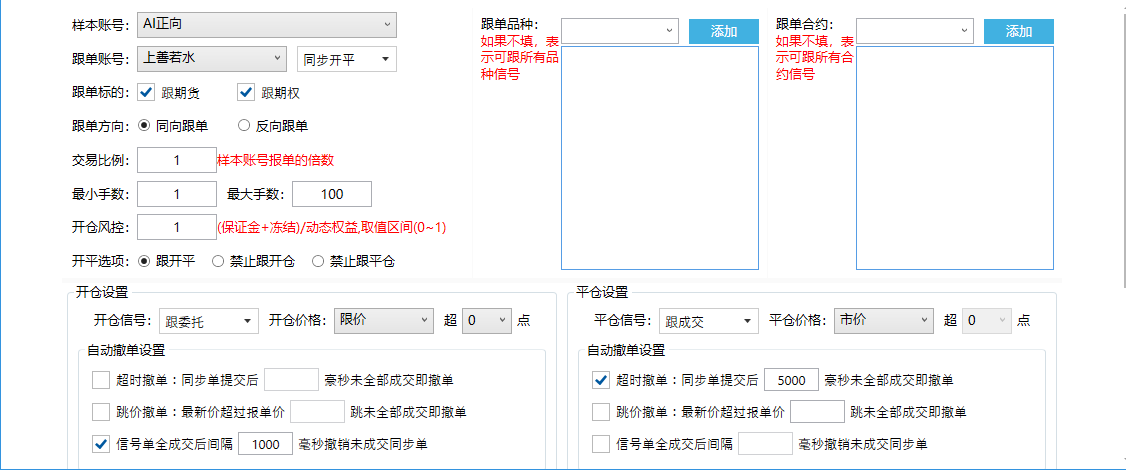Open the 跟单品种 combo box
1126x470 pixels.
pos(620,31)
